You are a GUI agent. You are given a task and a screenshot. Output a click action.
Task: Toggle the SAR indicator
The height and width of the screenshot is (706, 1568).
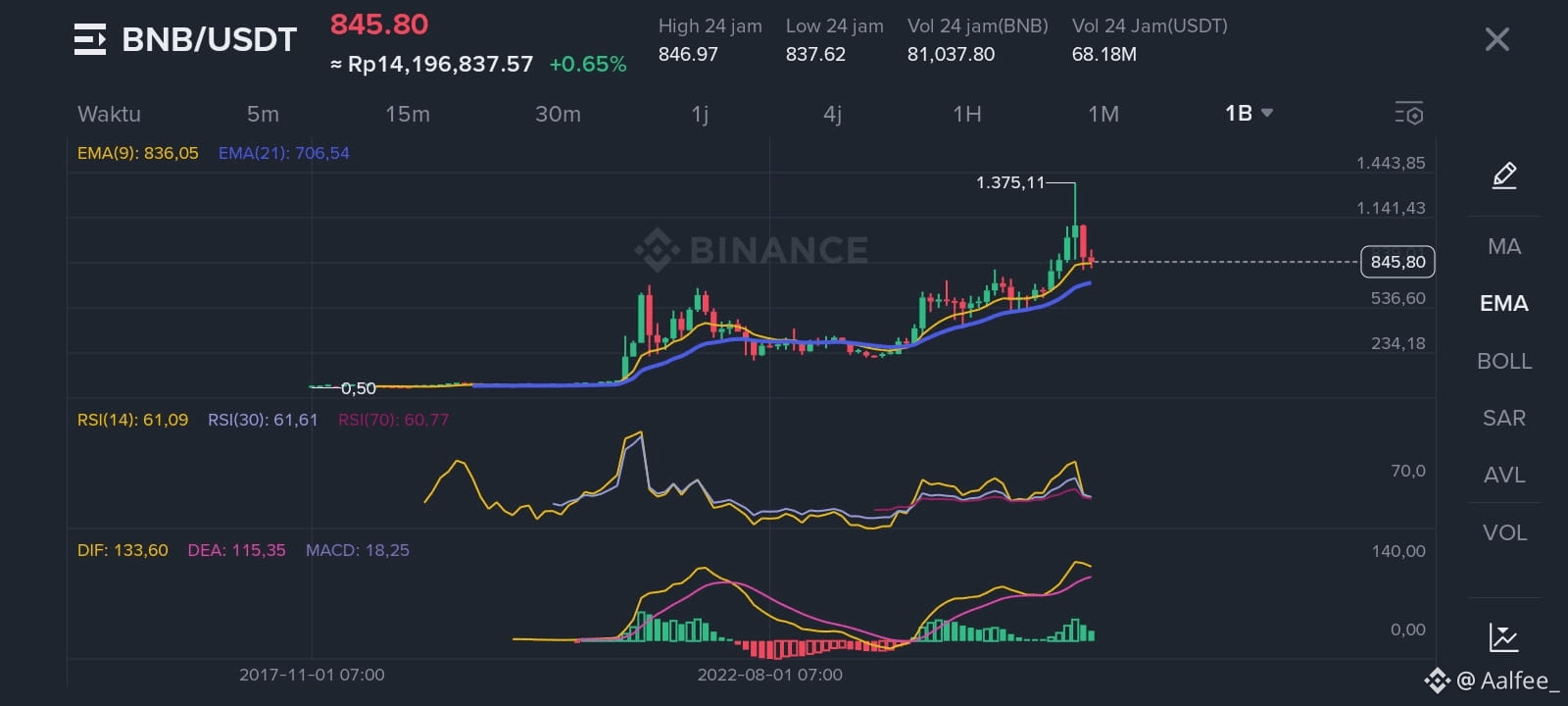(1504, 418)
